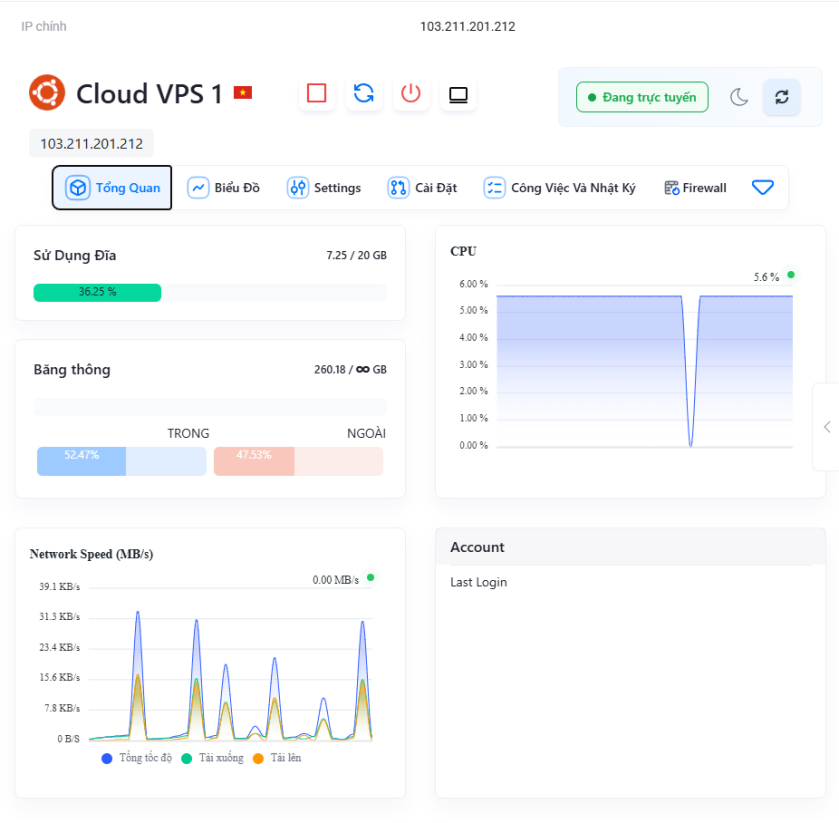Toggle dark mode with moon icon

[x=739, y=97]
